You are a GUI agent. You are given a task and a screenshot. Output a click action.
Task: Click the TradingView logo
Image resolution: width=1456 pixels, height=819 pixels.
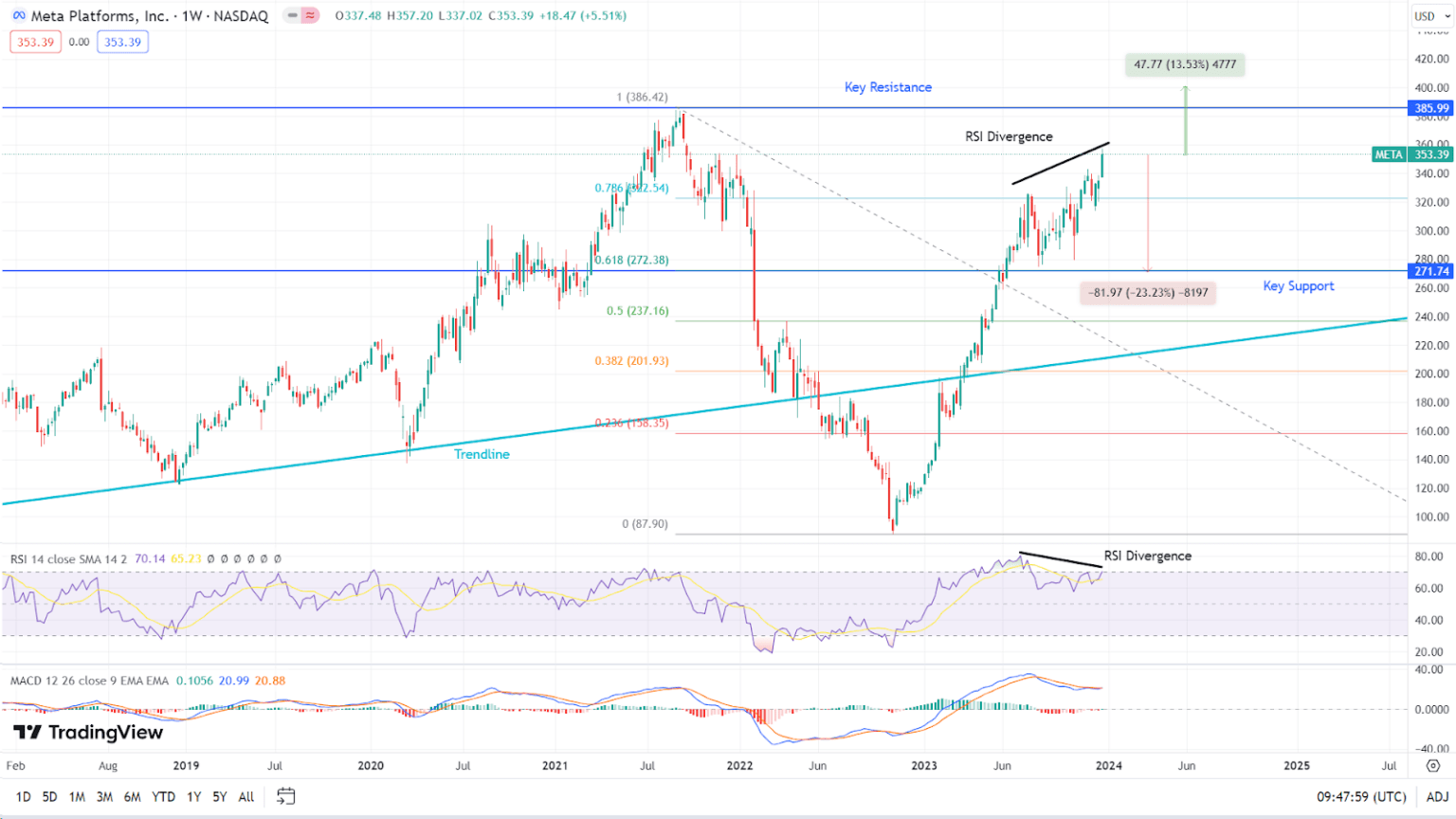tap(88, 733)
